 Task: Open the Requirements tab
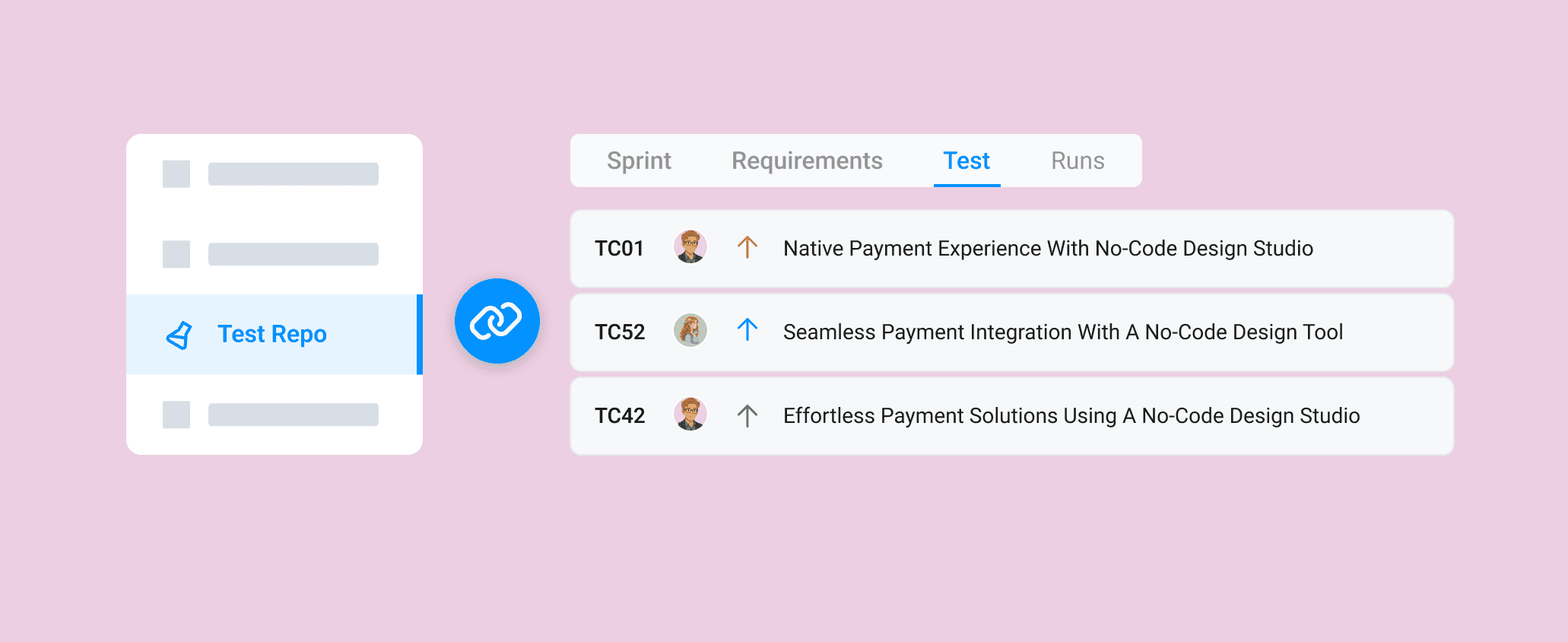click(x=807, y=160)
